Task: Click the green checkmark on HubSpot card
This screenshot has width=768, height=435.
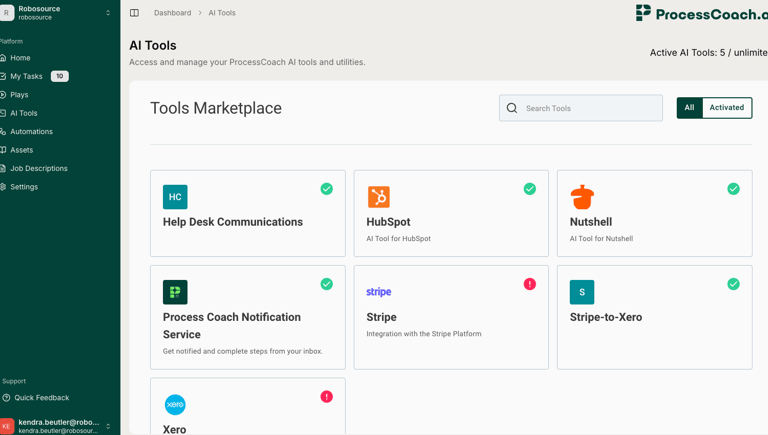Action: pyautogui.click(x=530, y=189)
